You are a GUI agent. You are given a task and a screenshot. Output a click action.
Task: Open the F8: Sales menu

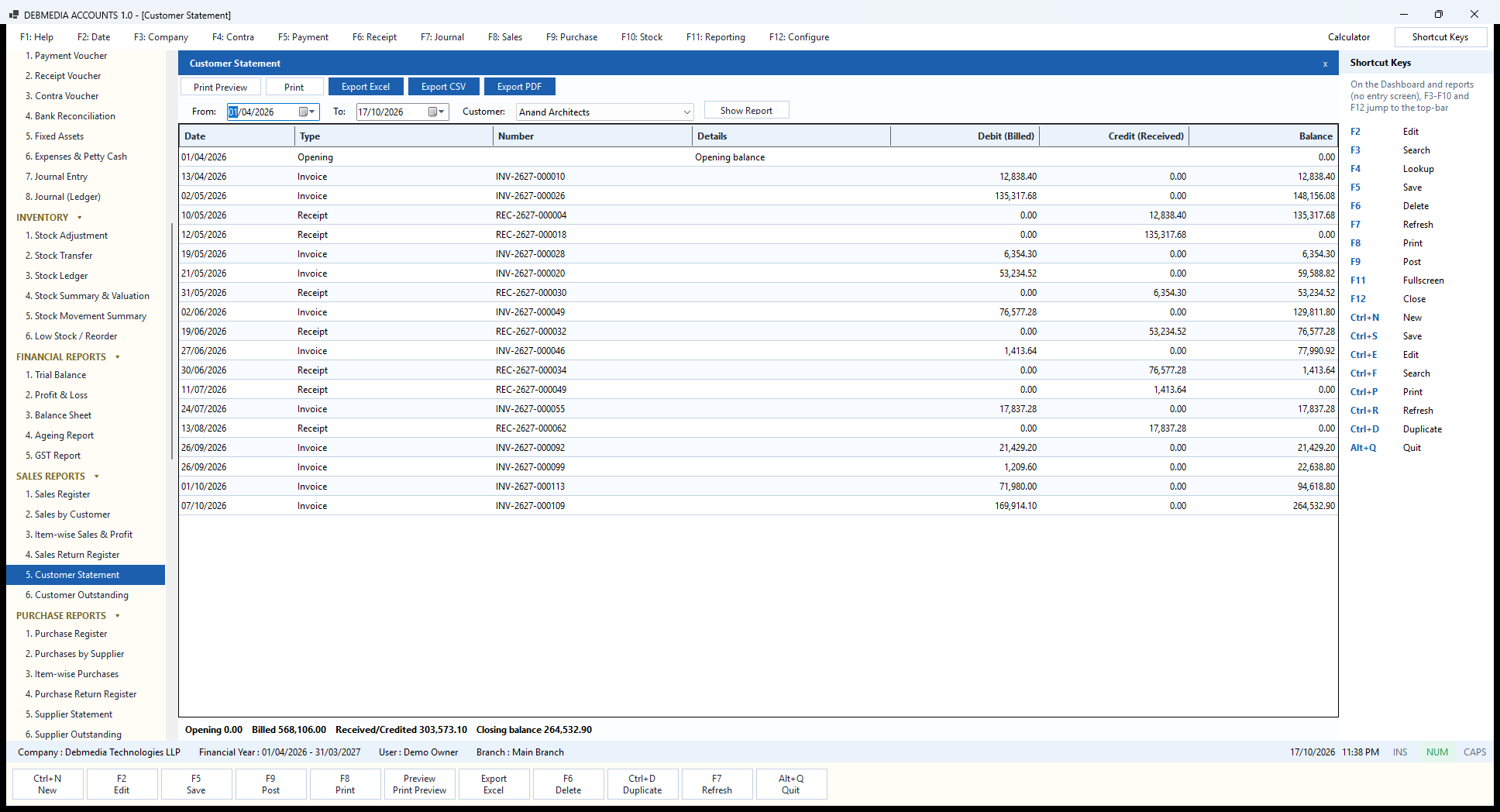(505, 37)
